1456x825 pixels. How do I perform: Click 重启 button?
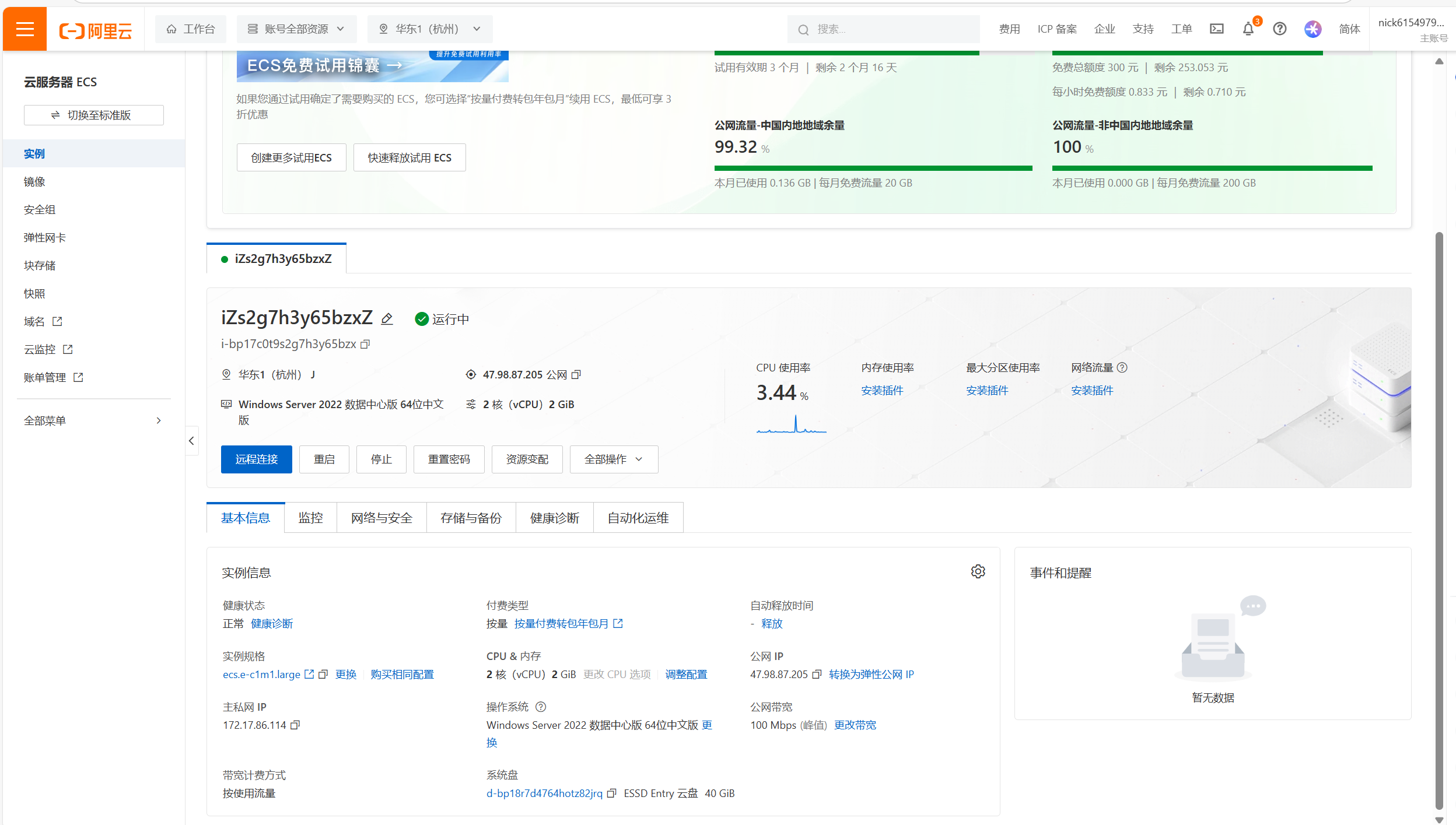tap(324, 459)
